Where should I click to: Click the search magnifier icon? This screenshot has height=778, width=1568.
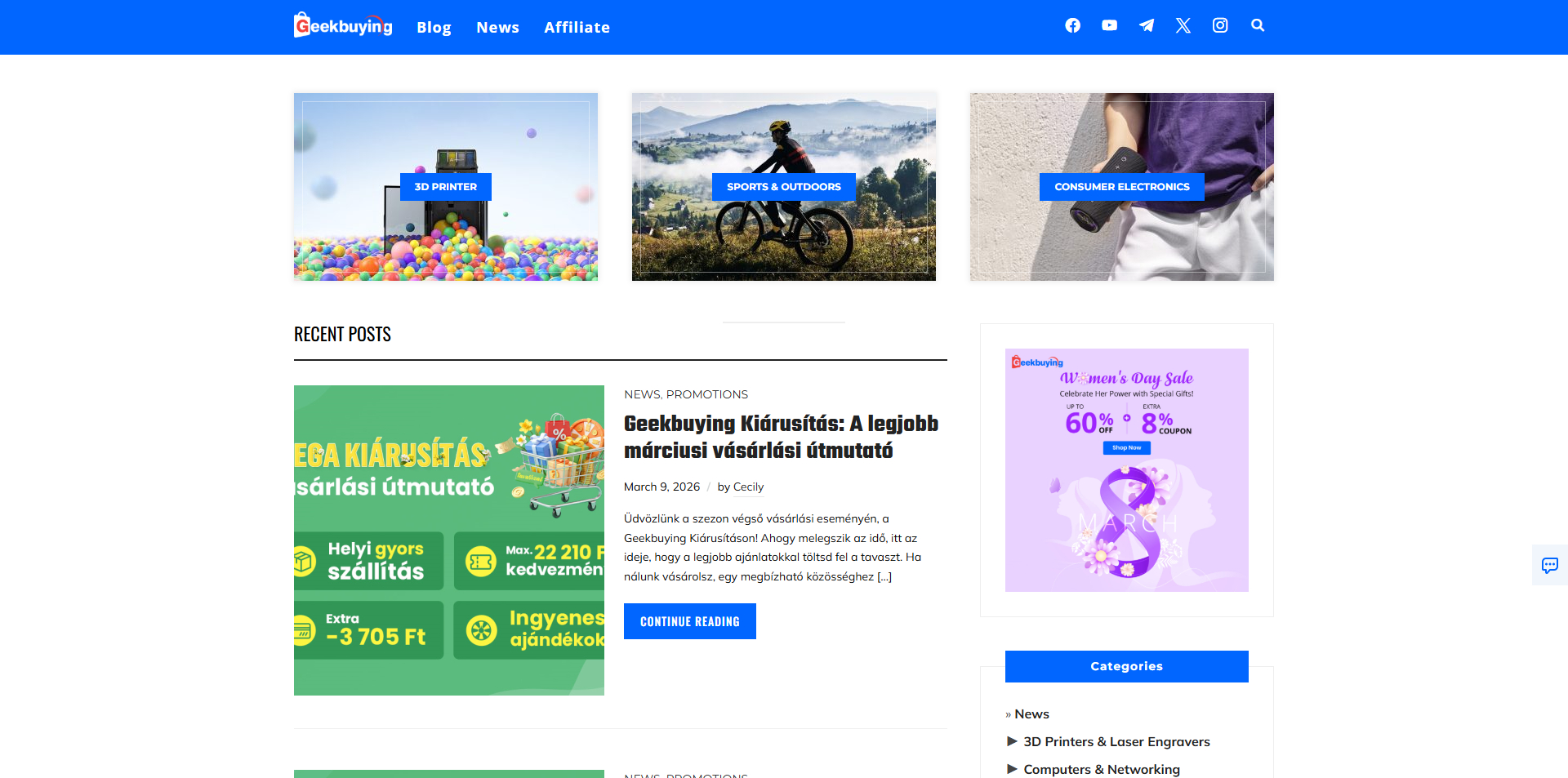pos(1258,25)
